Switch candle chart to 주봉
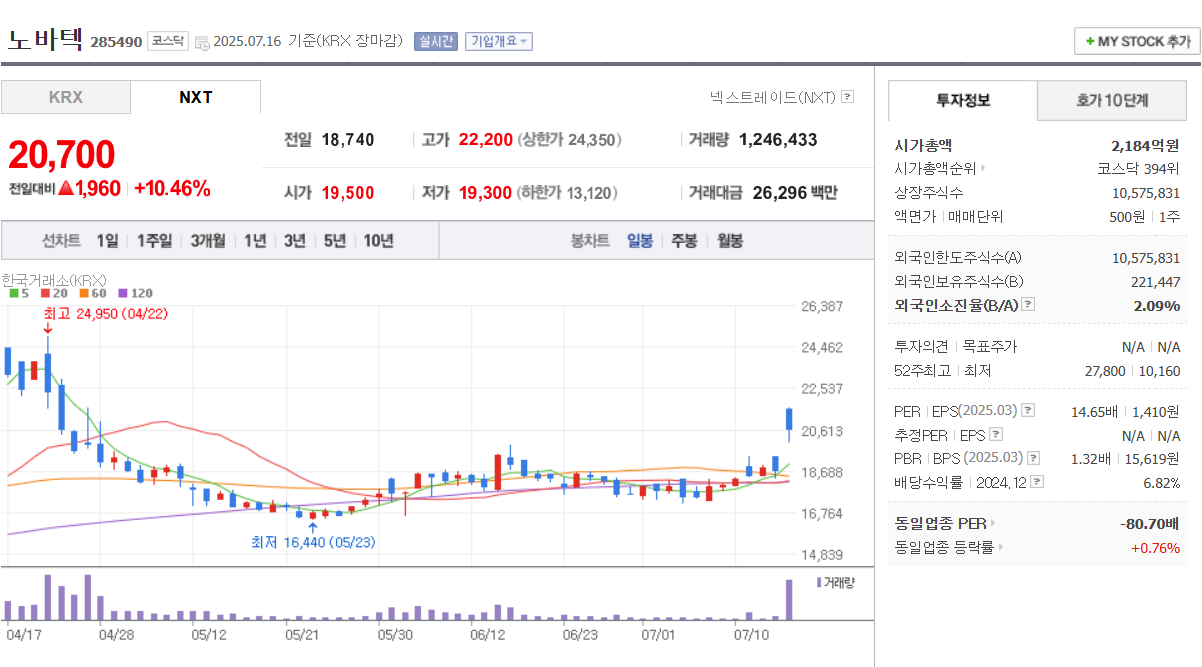 [684, 241]
